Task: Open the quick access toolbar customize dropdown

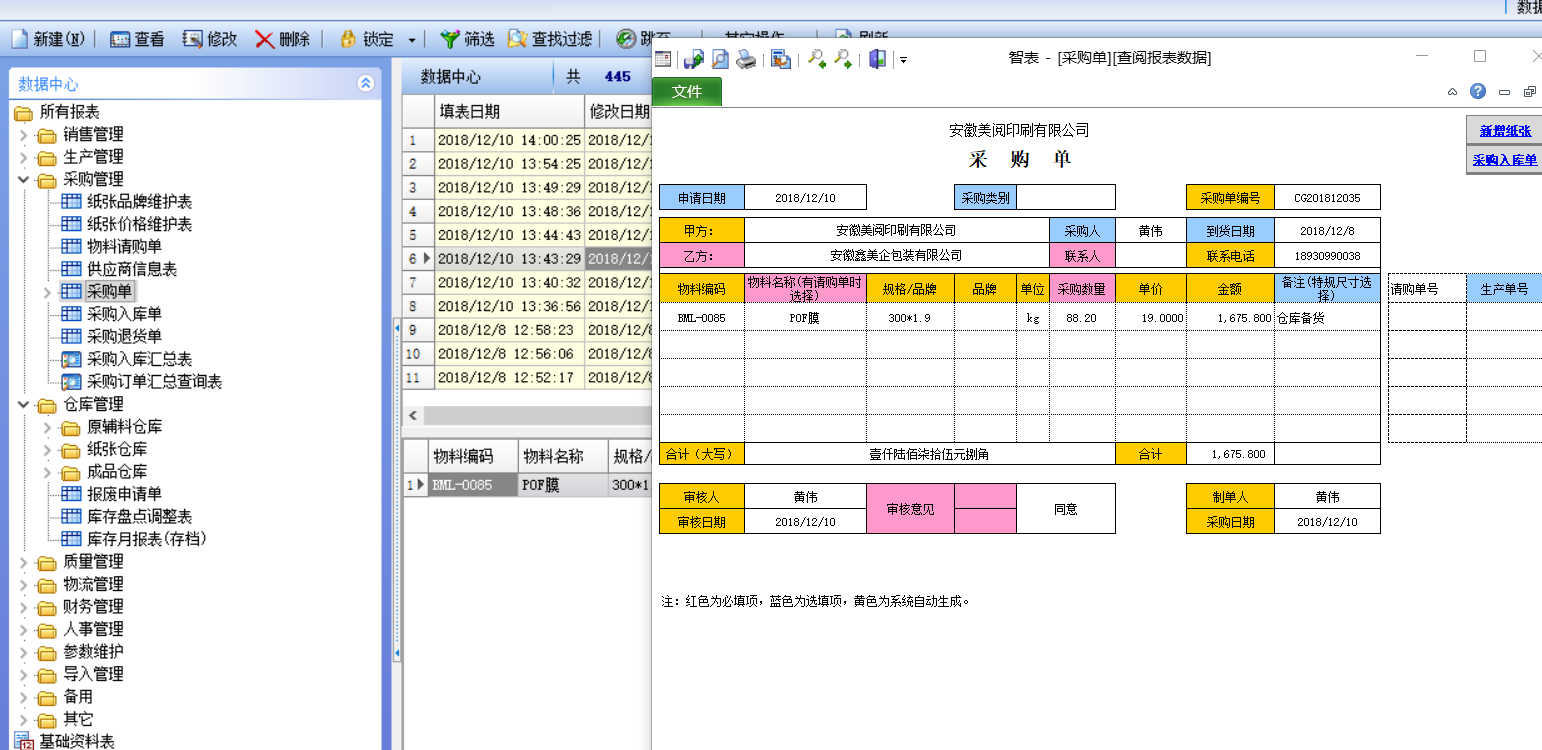Action: [903, 61]
